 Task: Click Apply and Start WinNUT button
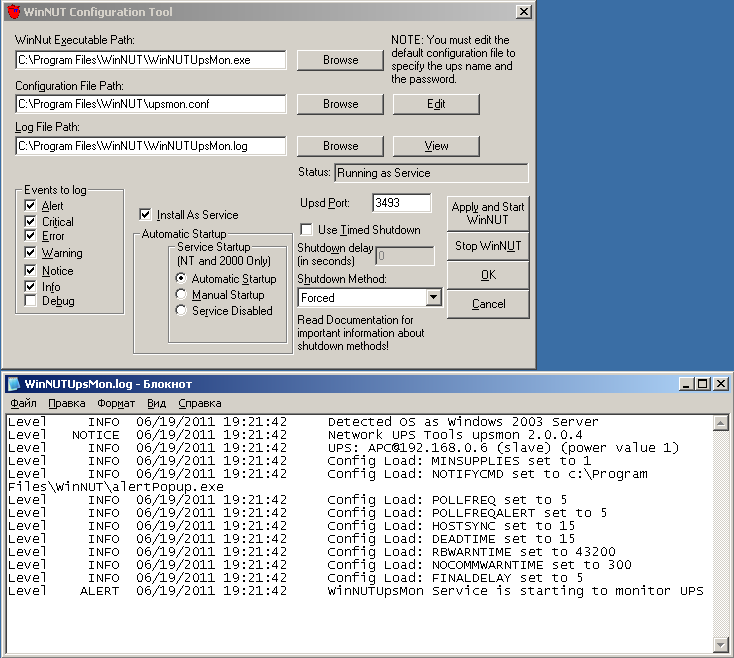(487, 214)
